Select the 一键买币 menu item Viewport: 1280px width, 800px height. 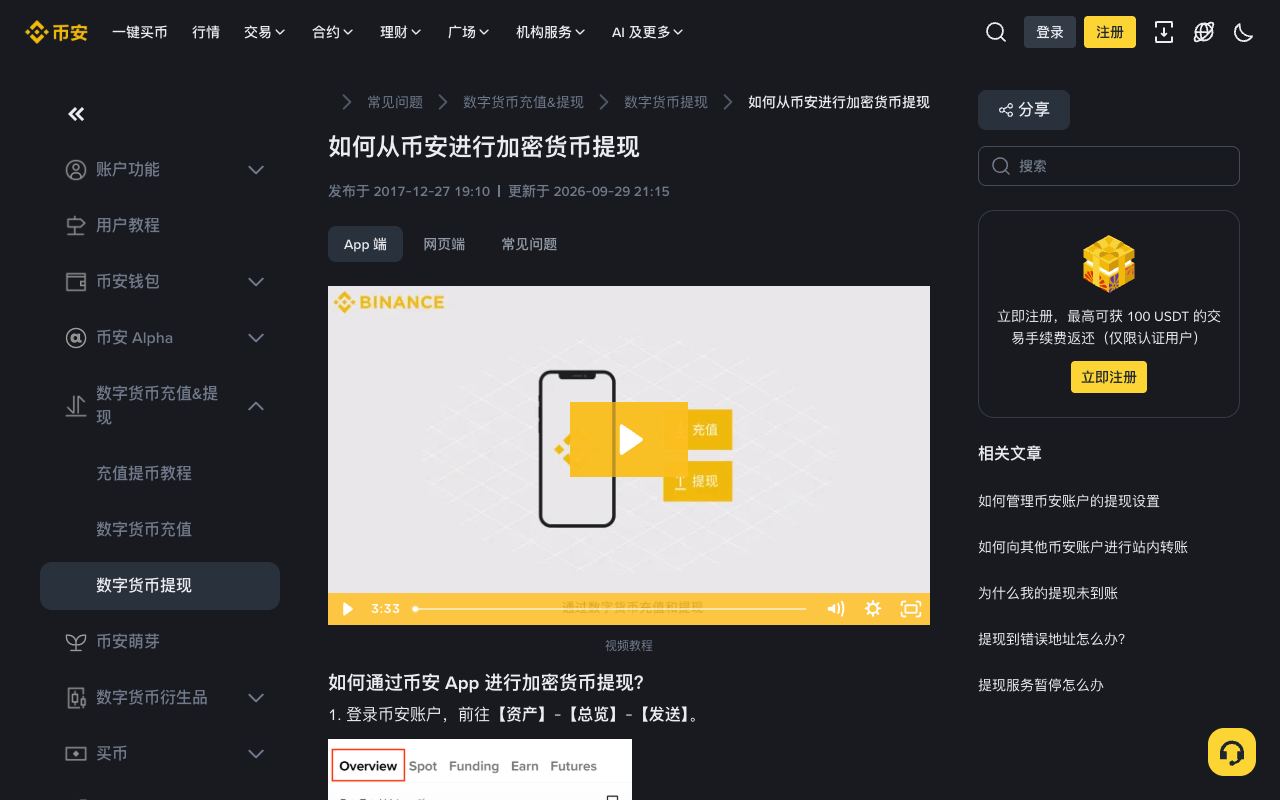[140, 32]
